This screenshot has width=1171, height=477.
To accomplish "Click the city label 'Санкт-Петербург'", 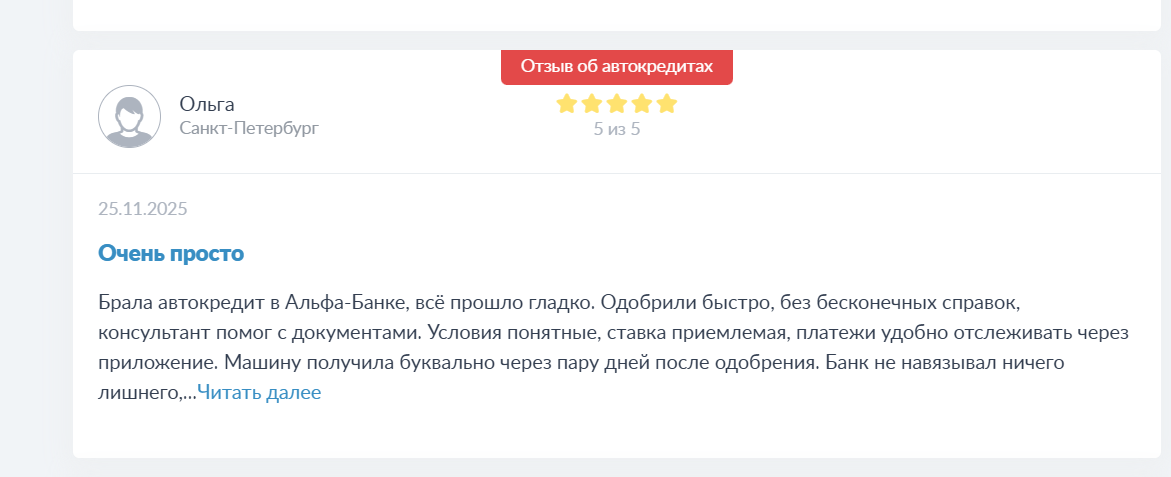I will 249,128.
